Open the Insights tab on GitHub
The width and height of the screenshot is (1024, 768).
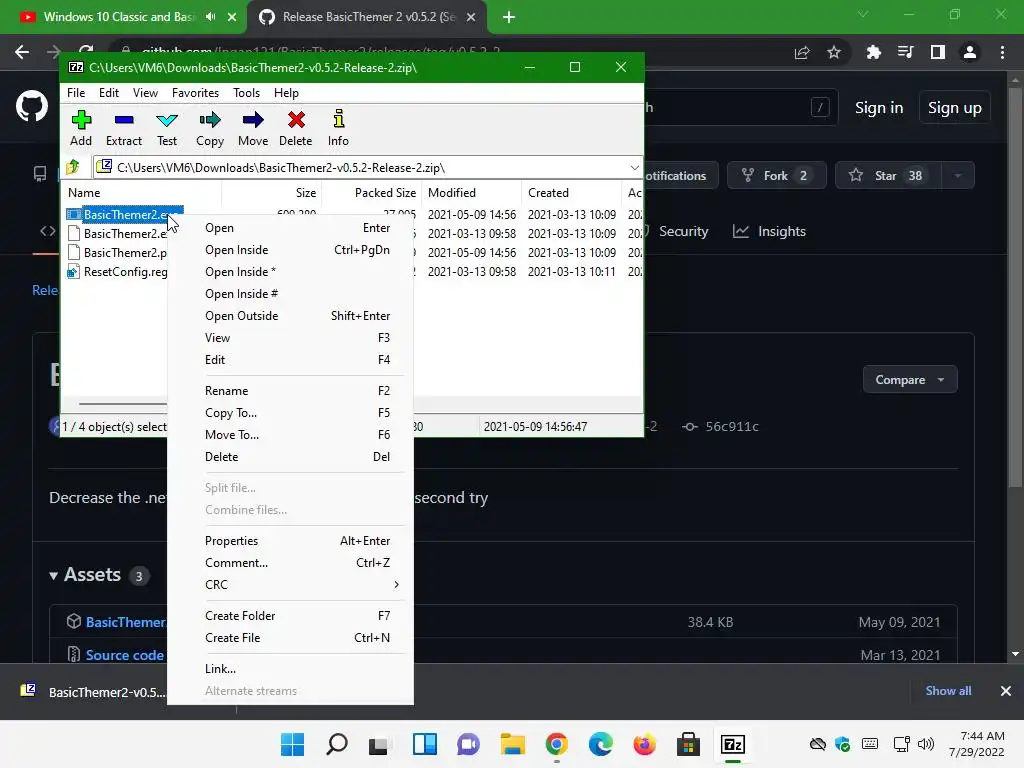(769, 231)
